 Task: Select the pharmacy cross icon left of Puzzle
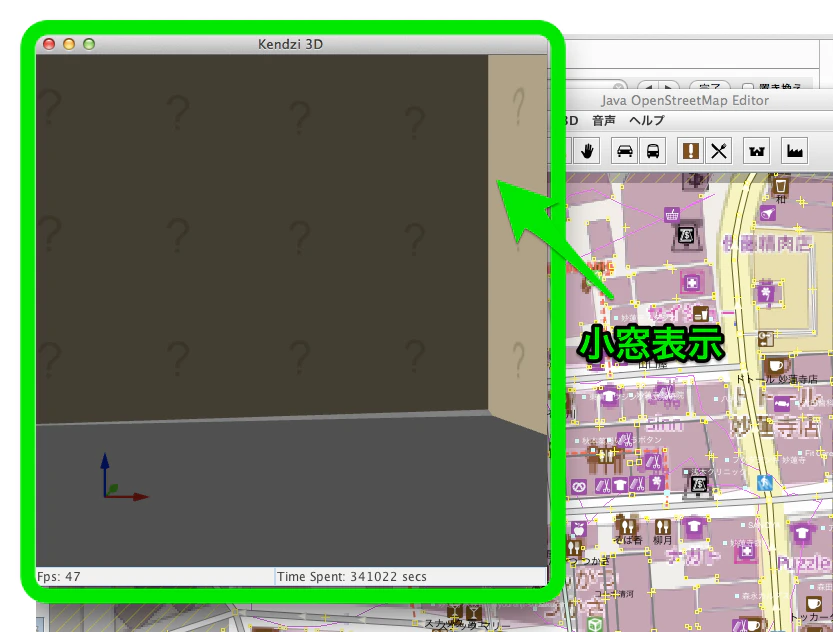pyautogui.click(x=746, y=552)
